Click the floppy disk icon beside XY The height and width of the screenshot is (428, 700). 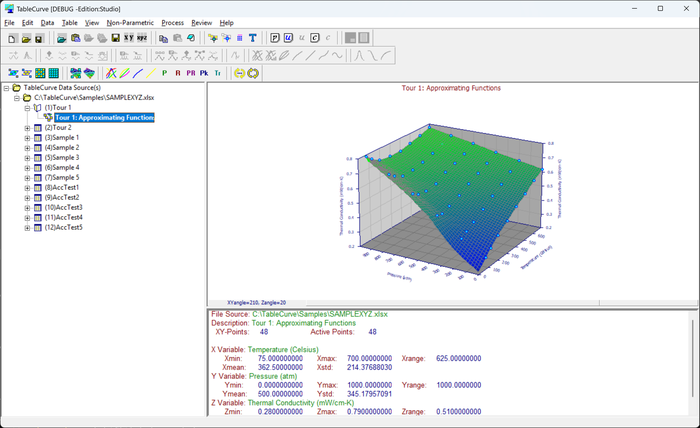tap(115, 38)
